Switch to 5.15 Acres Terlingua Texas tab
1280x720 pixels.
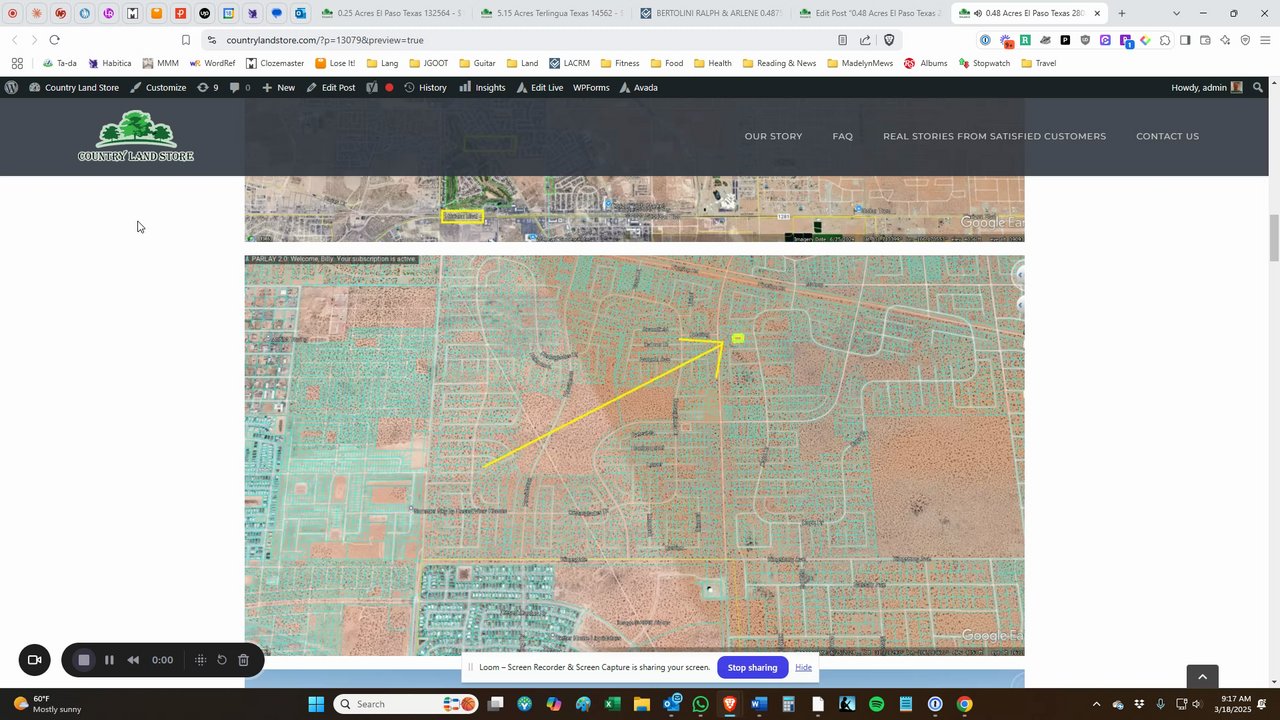pos(551,13)
